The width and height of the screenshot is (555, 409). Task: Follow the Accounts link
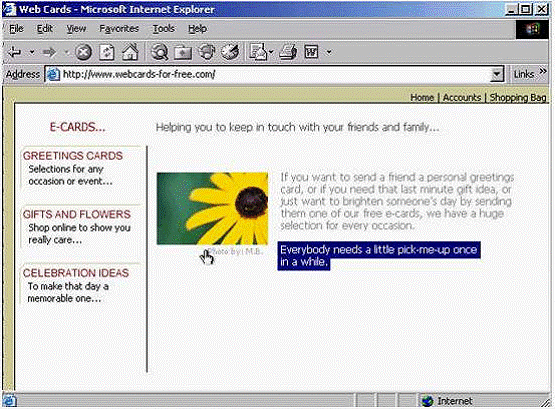462,97
